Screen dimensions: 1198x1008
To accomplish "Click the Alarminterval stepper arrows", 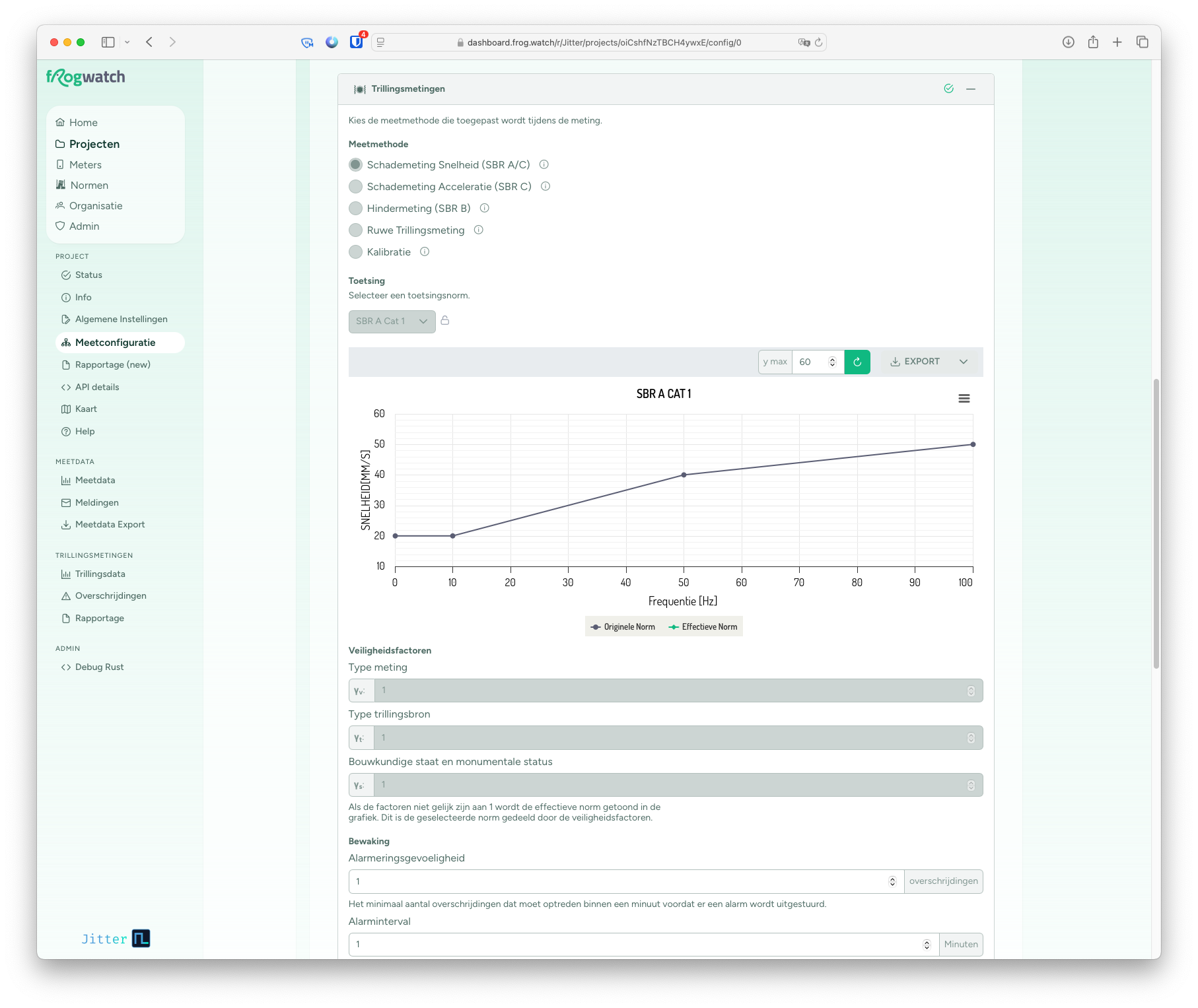I will coord(927,945).
